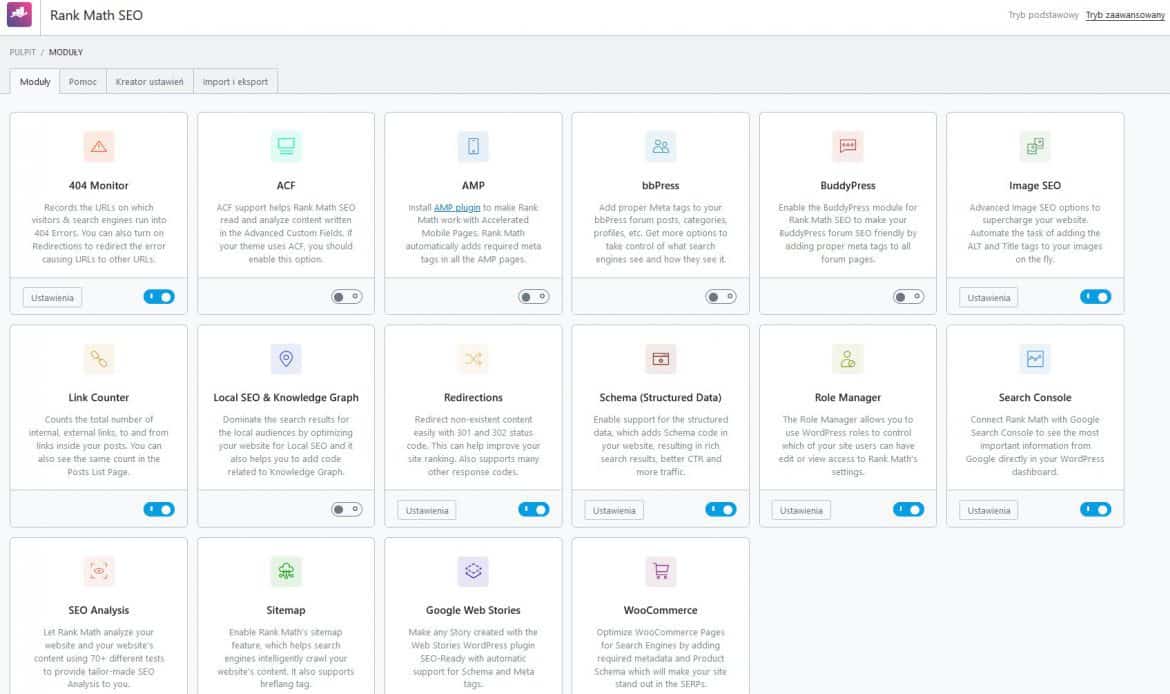
Task: Enable the AMP module toggle
Action: coord(534,297)
